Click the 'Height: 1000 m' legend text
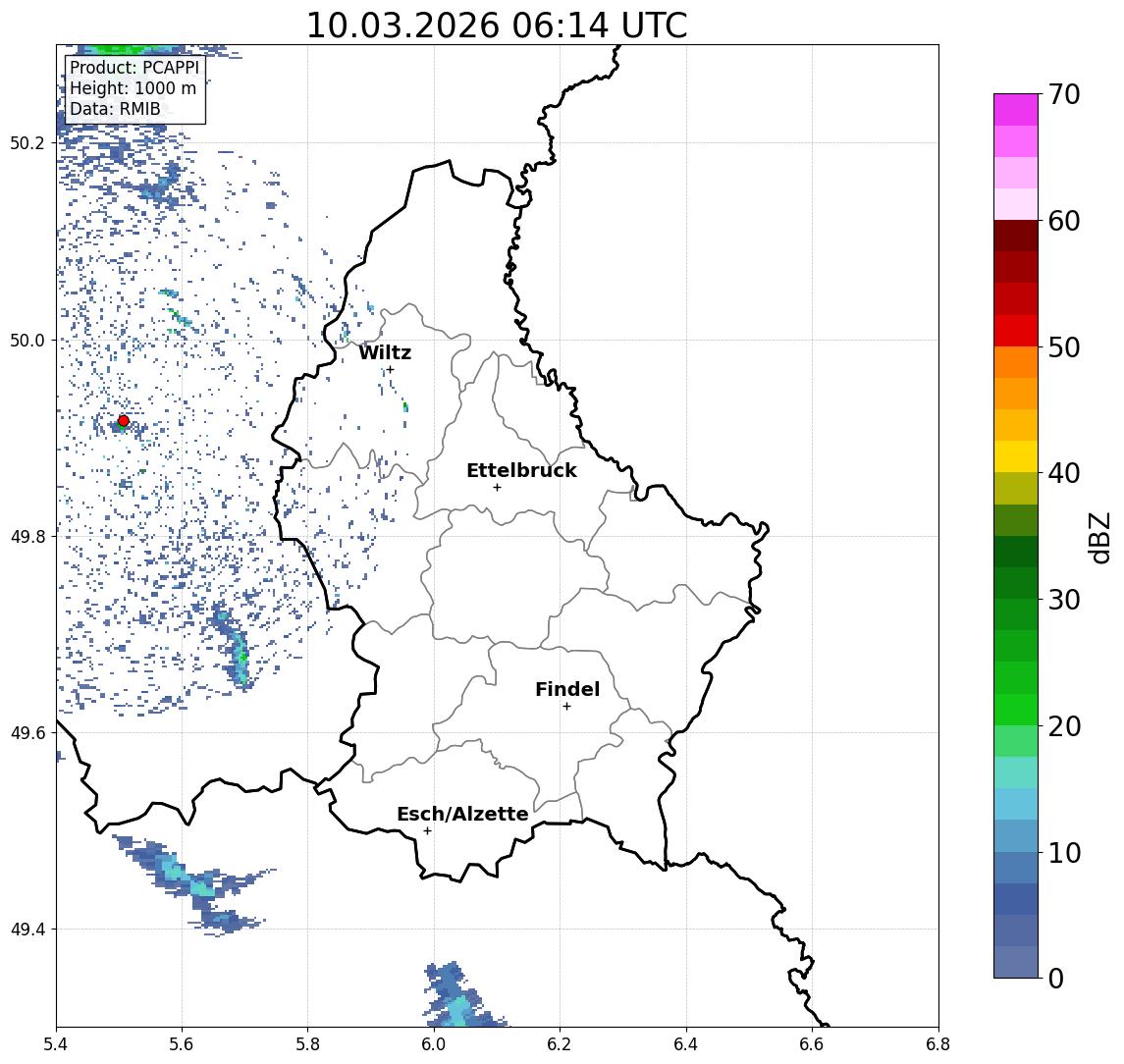Screen dimensions: 1124x1064 pyautogui.click(x=133, y=88)
